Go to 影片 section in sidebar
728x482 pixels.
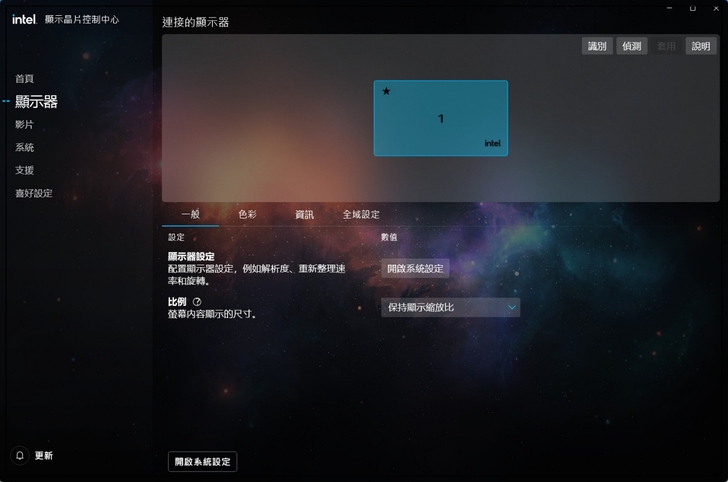(x=24, y=124)
